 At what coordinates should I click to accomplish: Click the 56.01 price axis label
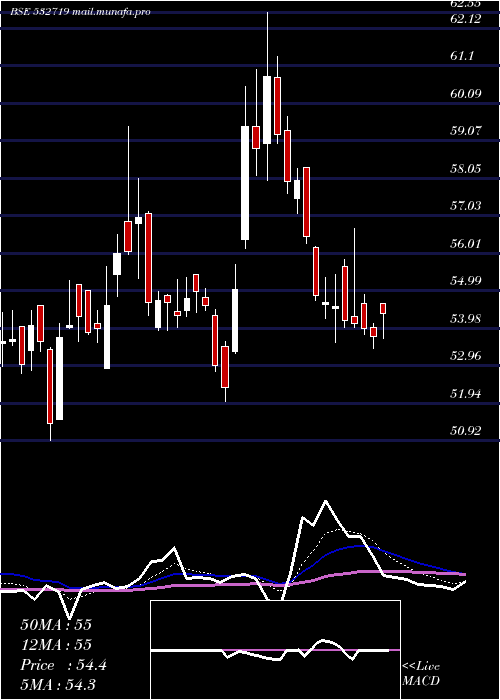(x=466, y=244)
